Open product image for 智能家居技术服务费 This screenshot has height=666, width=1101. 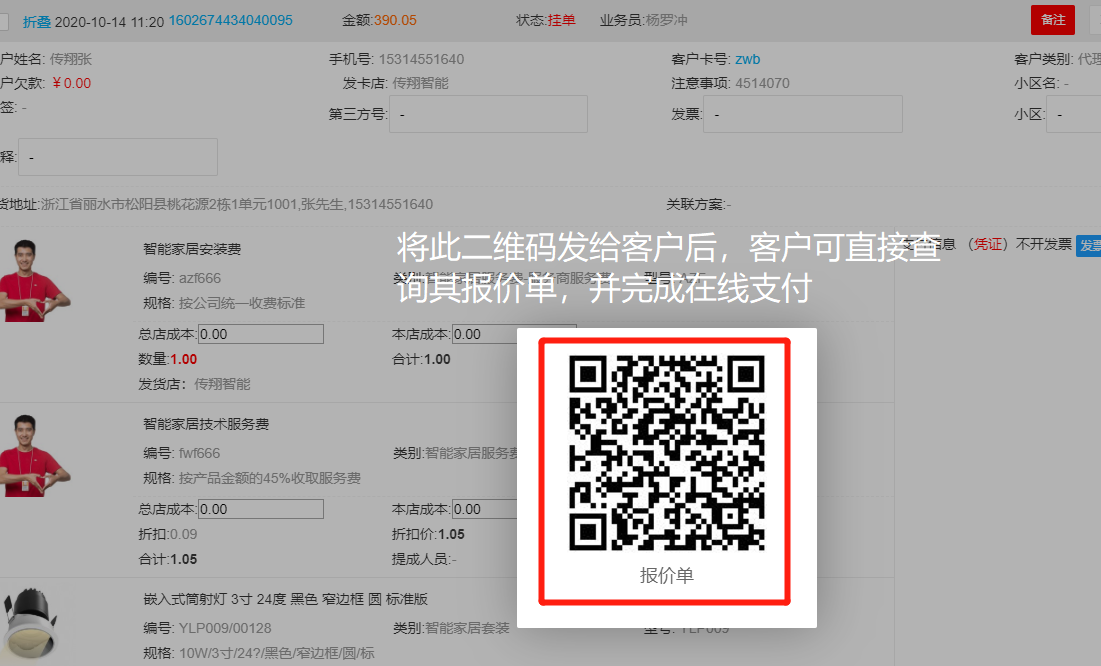tap(34, 455)
